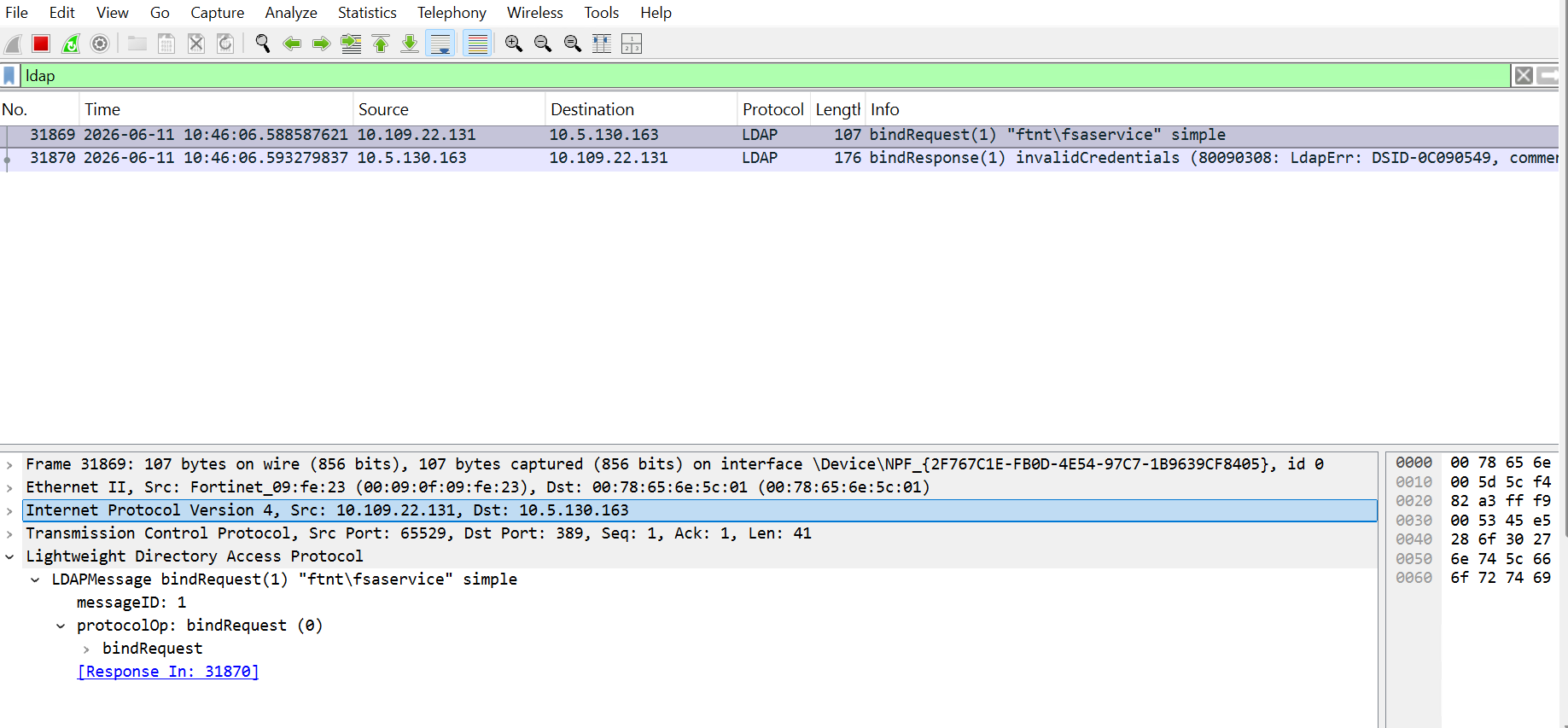Stop the running capture with red square
The height and width of the screenshot is (728, 1568).
click(41, 44)
